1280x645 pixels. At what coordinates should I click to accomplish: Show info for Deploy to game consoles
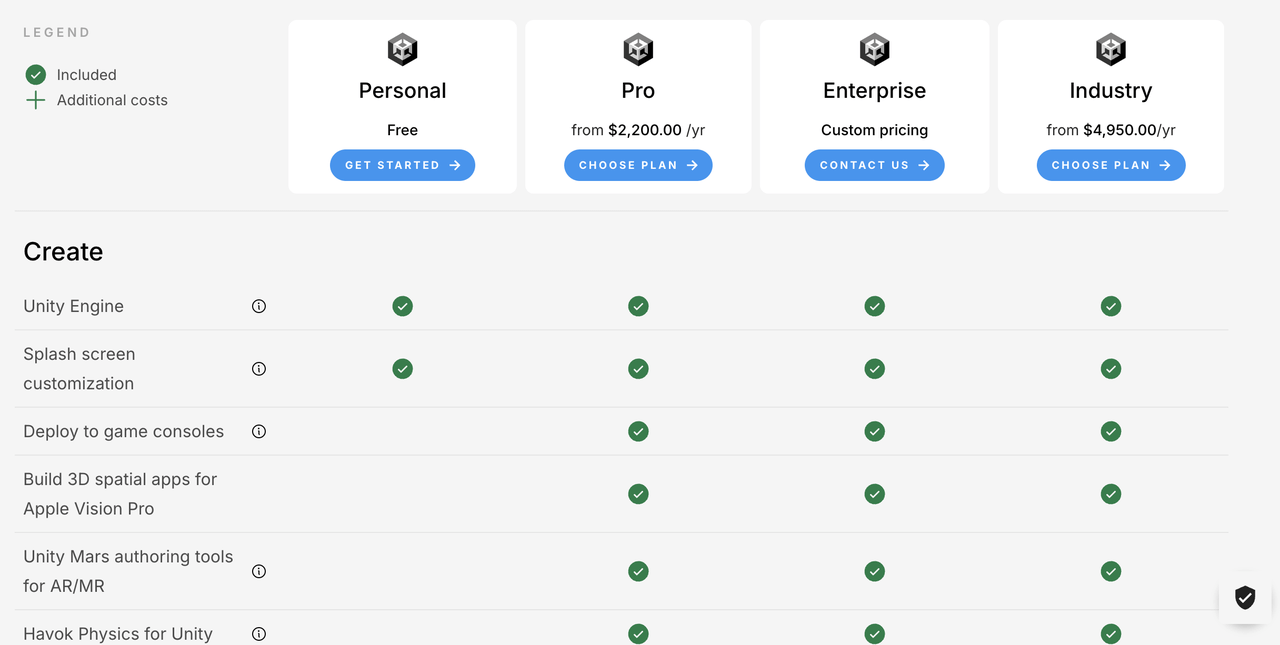point(259,432)
